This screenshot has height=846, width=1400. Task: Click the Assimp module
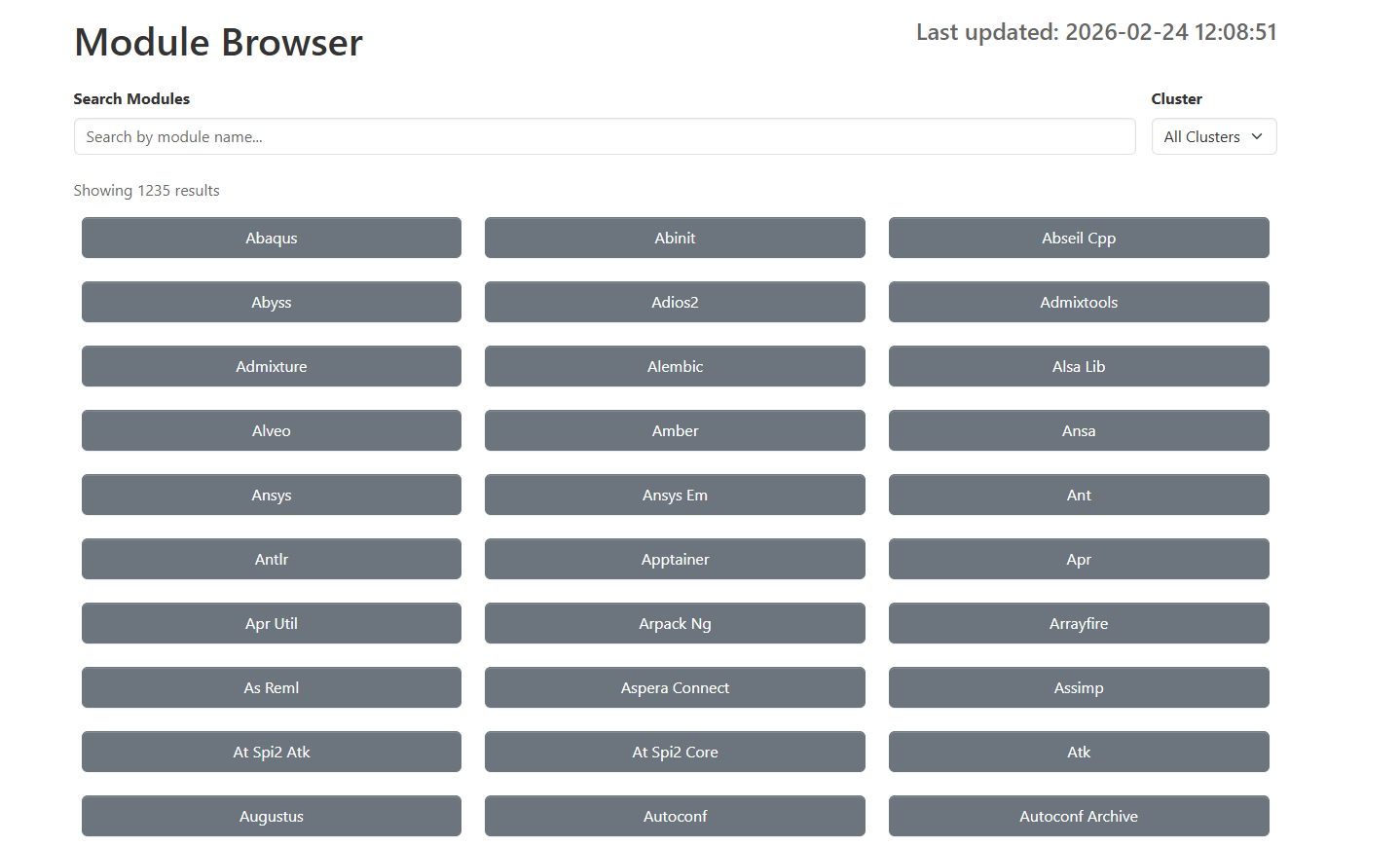pyautogui.click(x=1079, y=687)
